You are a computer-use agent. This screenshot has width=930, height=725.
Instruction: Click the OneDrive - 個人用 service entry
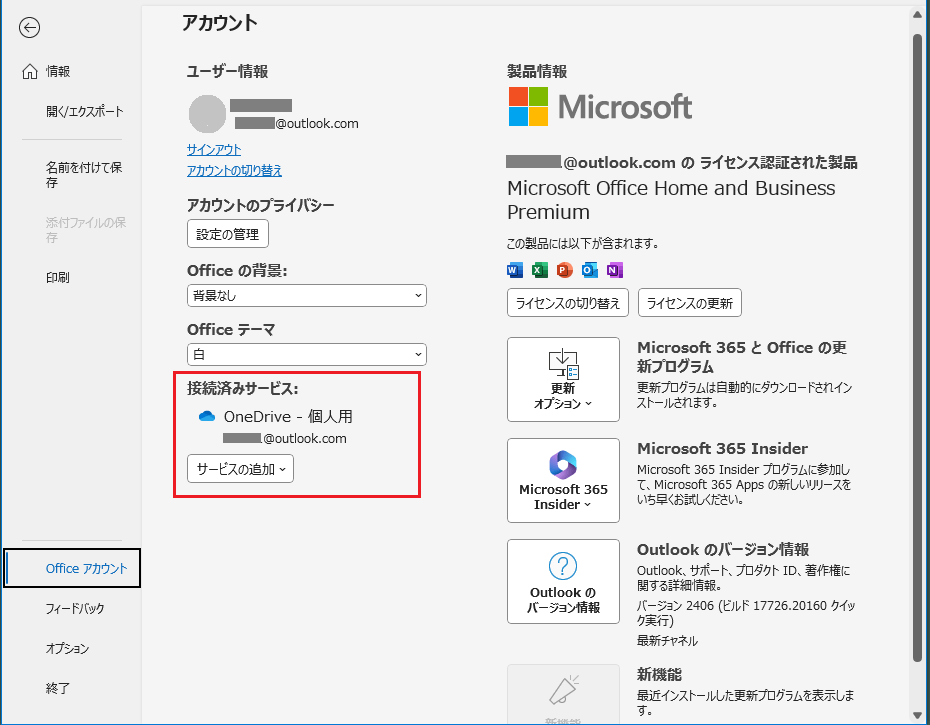coord(276,426)
